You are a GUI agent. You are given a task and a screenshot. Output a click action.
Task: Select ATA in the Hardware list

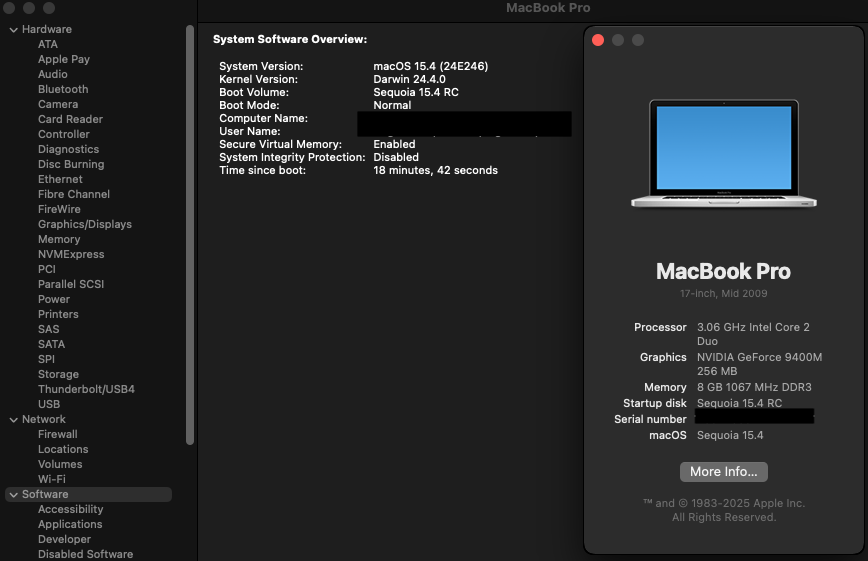[48, 44]
